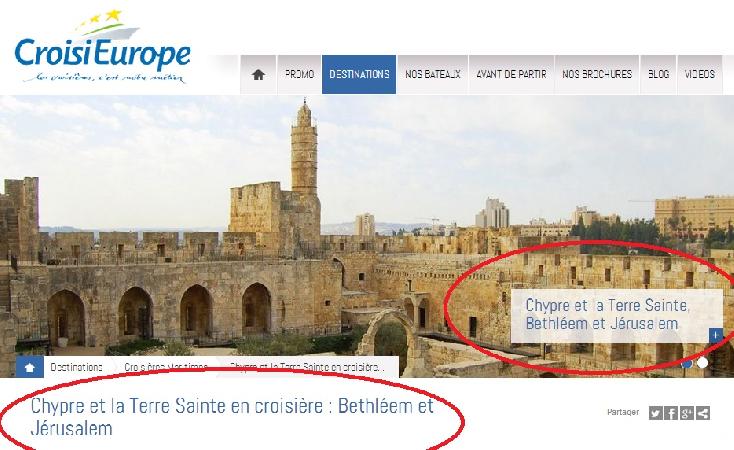This screenshot has height=450, width=734.
Task: Open the Nos Brochures menu
Action: (x=597, y=74)
